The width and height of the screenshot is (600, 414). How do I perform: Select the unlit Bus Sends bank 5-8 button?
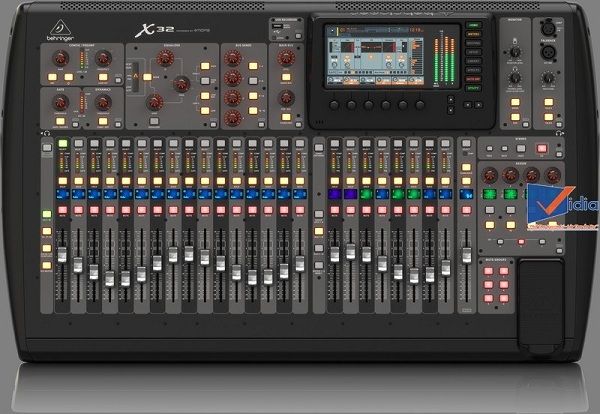[253, 81]
